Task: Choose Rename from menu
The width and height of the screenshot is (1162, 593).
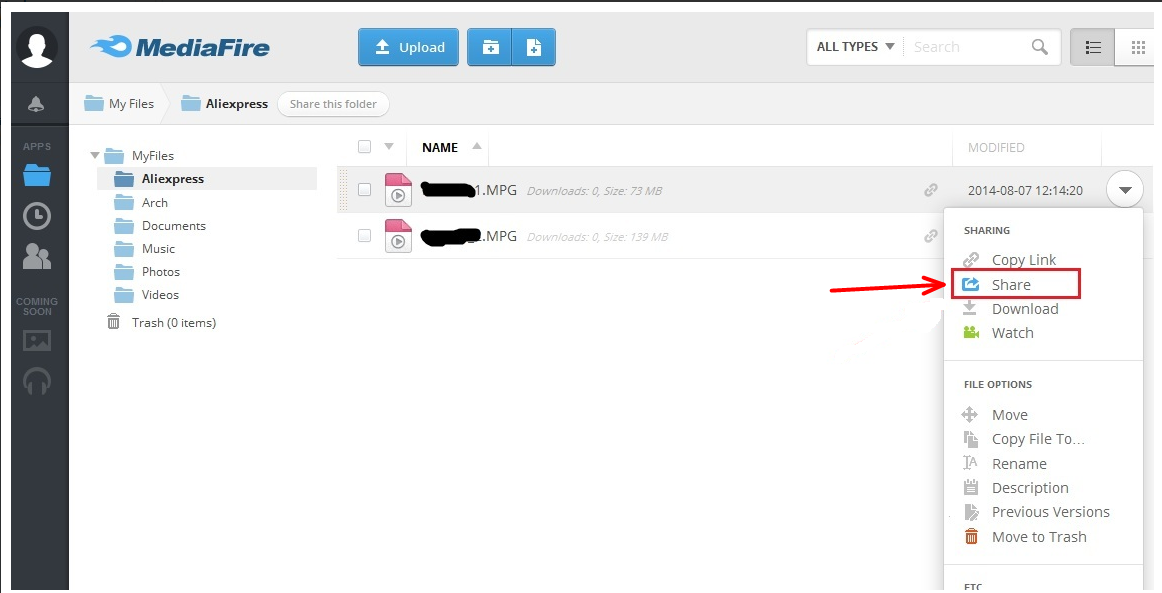Action: point(1019,464)
